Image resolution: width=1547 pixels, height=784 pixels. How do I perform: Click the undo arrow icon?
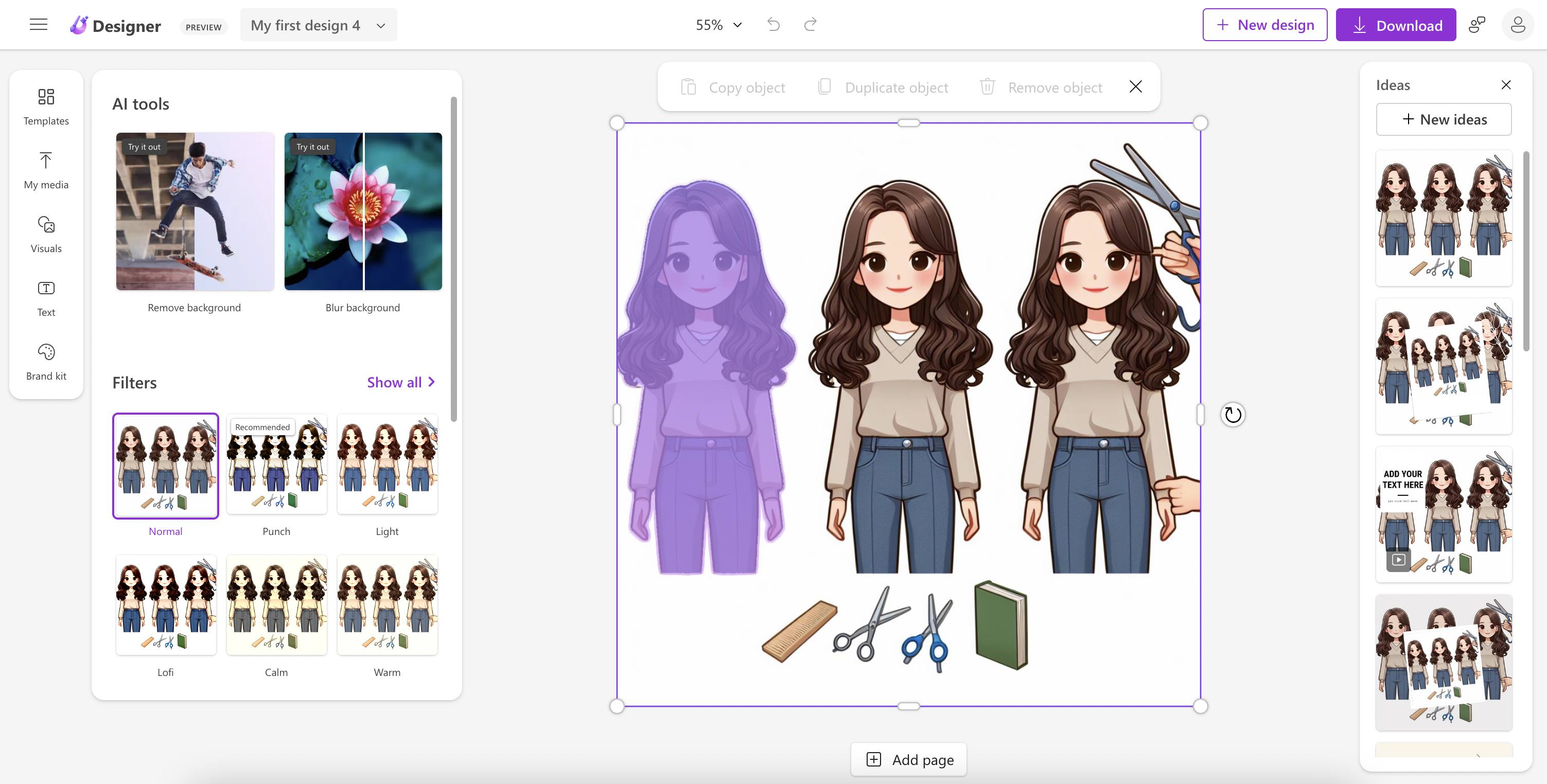[774, 25]
